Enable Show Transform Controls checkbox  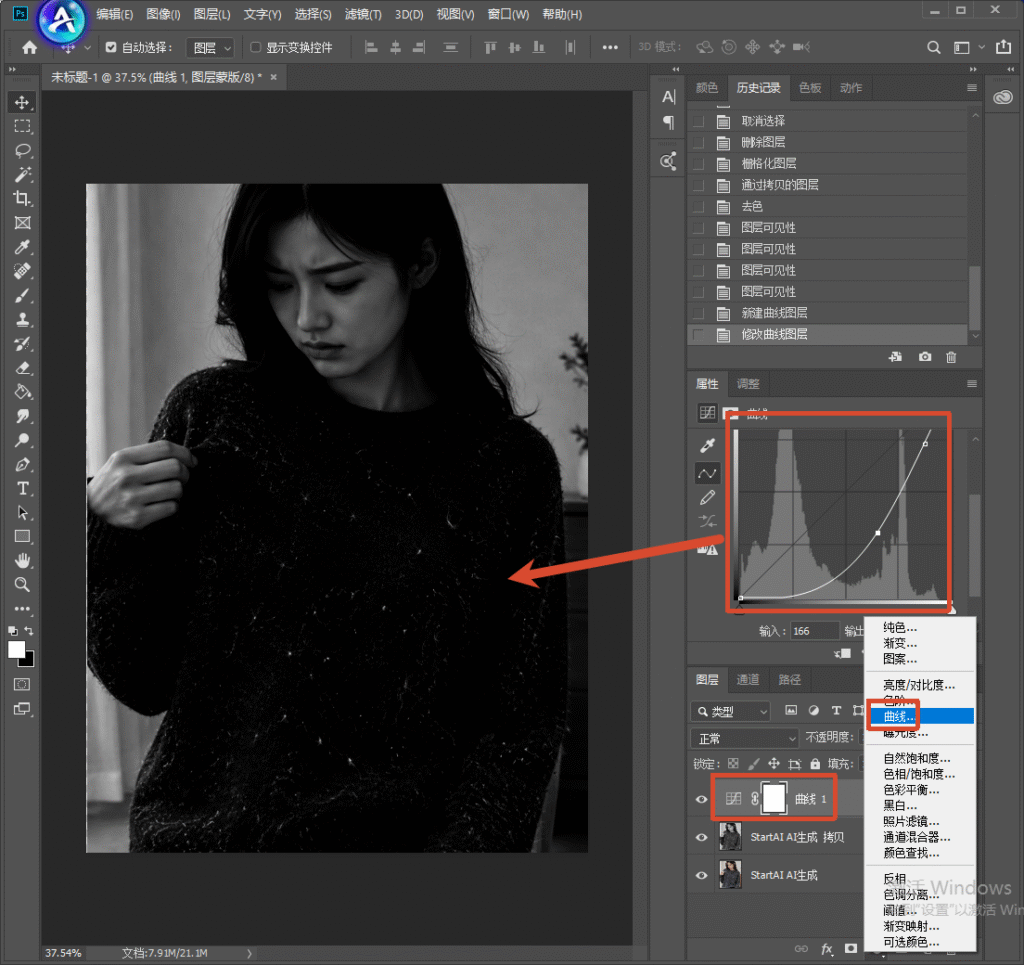tap(255, 47)
